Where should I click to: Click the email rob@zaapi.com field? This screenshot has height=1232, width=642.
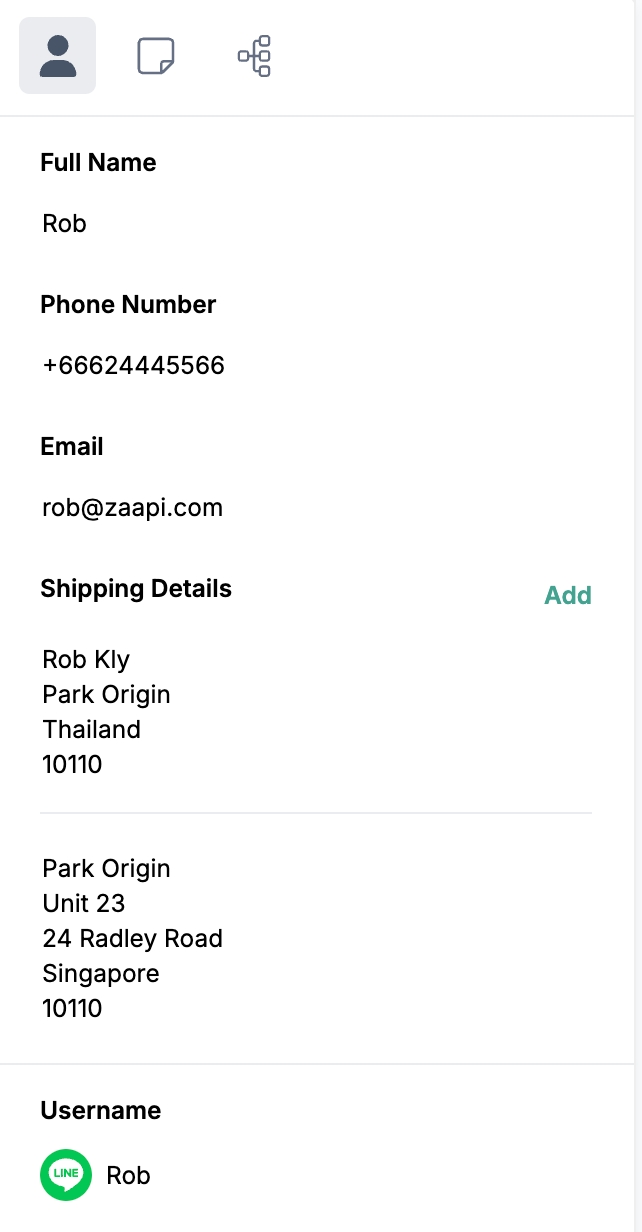click(132, 507)
